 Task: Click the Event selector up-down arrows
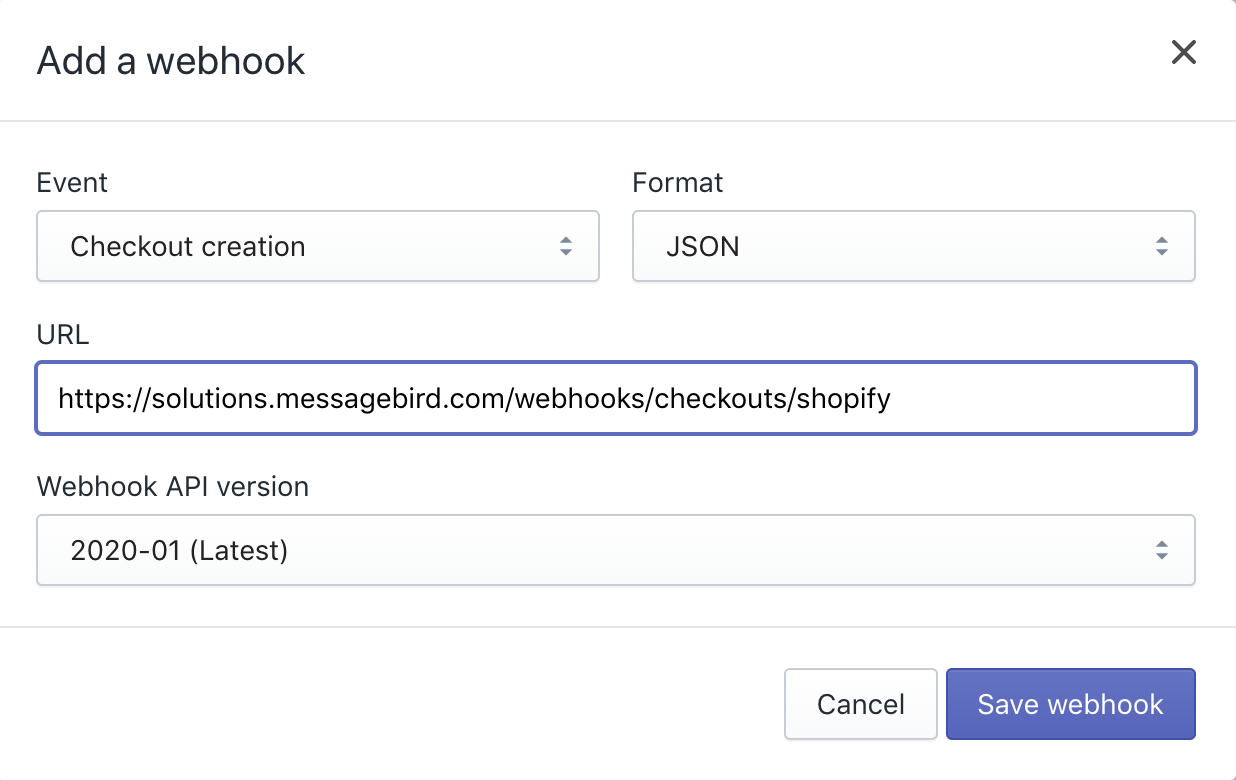point(566,246)
